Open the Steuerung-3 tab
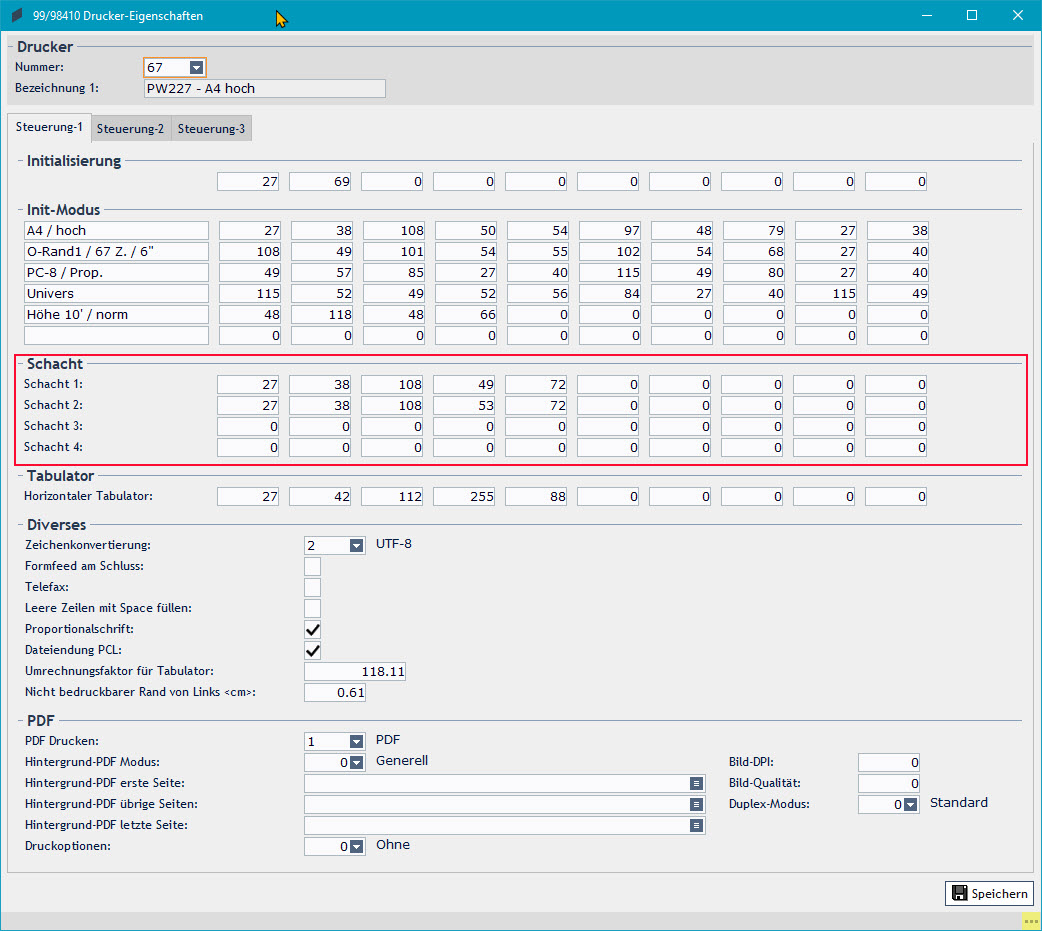 pos(211,129)
